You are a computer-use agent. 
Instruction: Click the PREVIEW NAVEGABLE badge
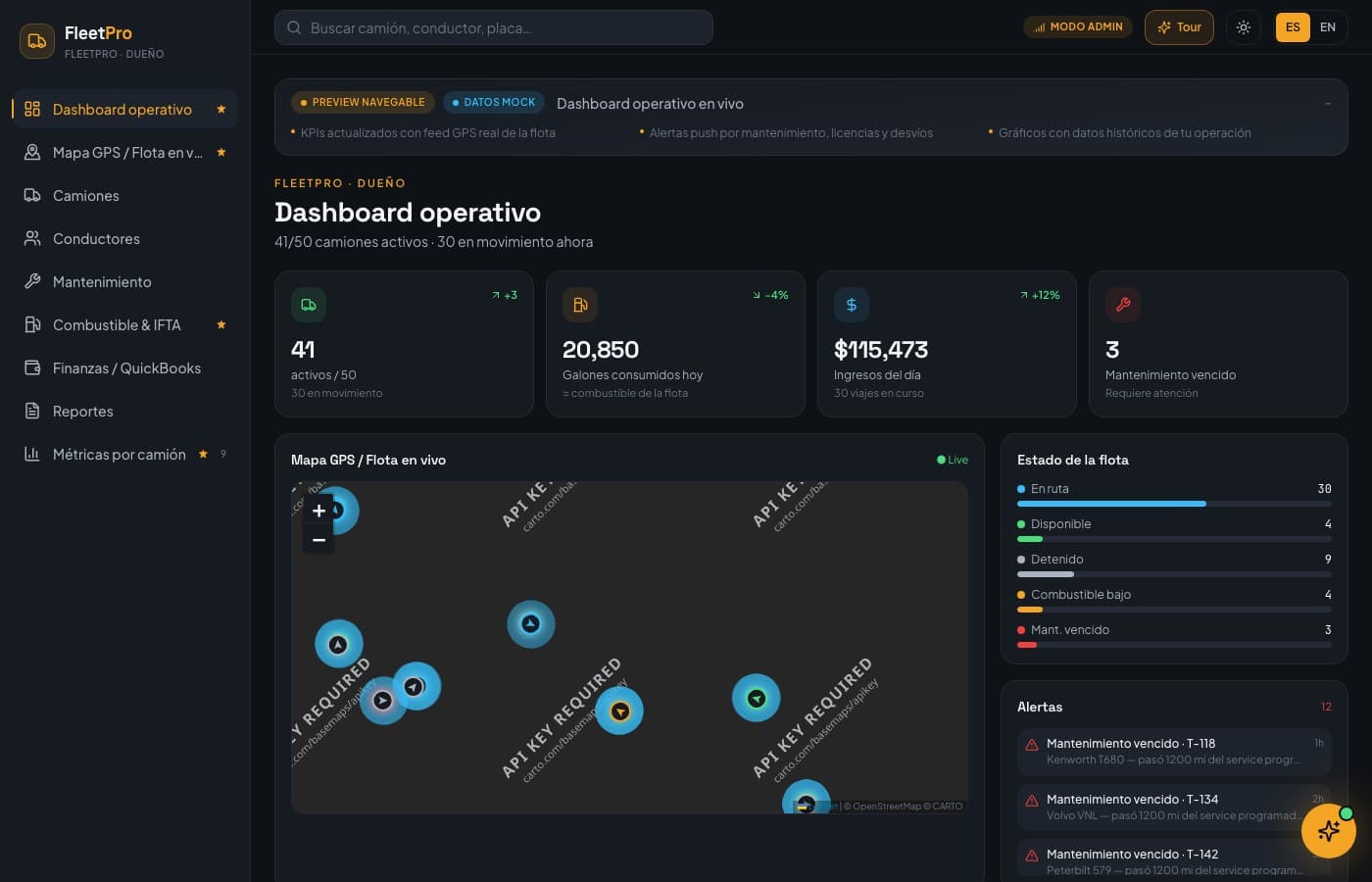pyautogui.click(x=363, y=102)
